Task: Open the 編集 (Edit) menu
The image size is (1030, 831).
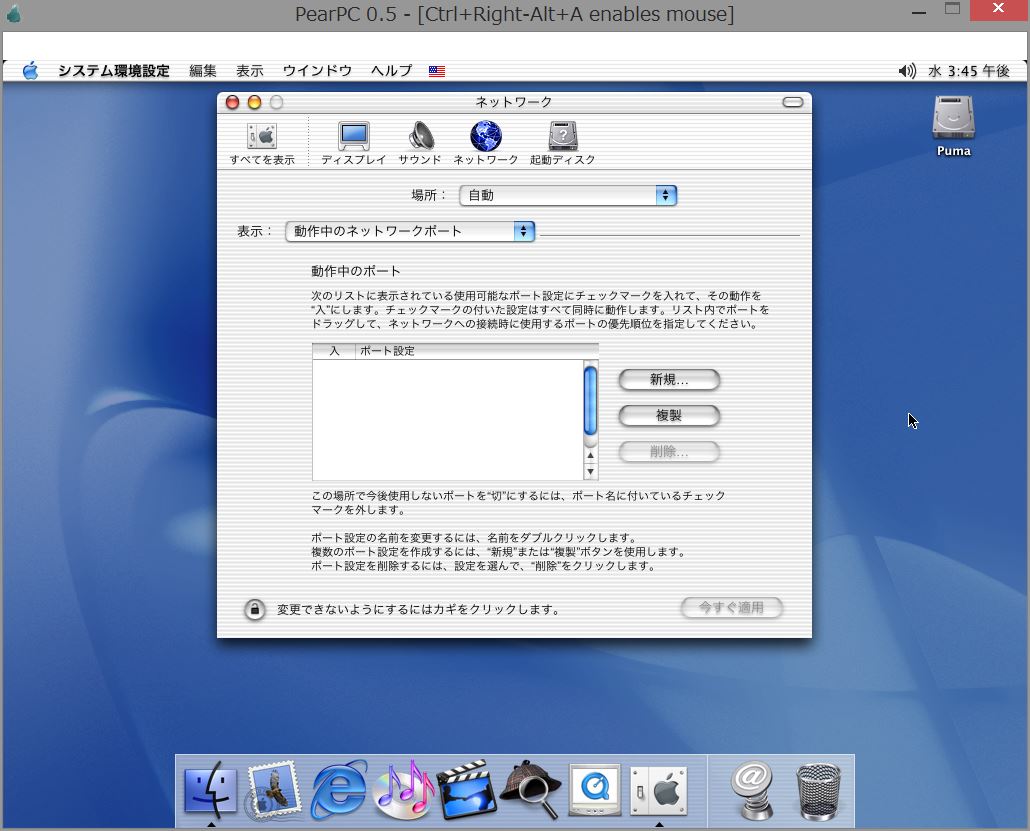Action: 203,70
